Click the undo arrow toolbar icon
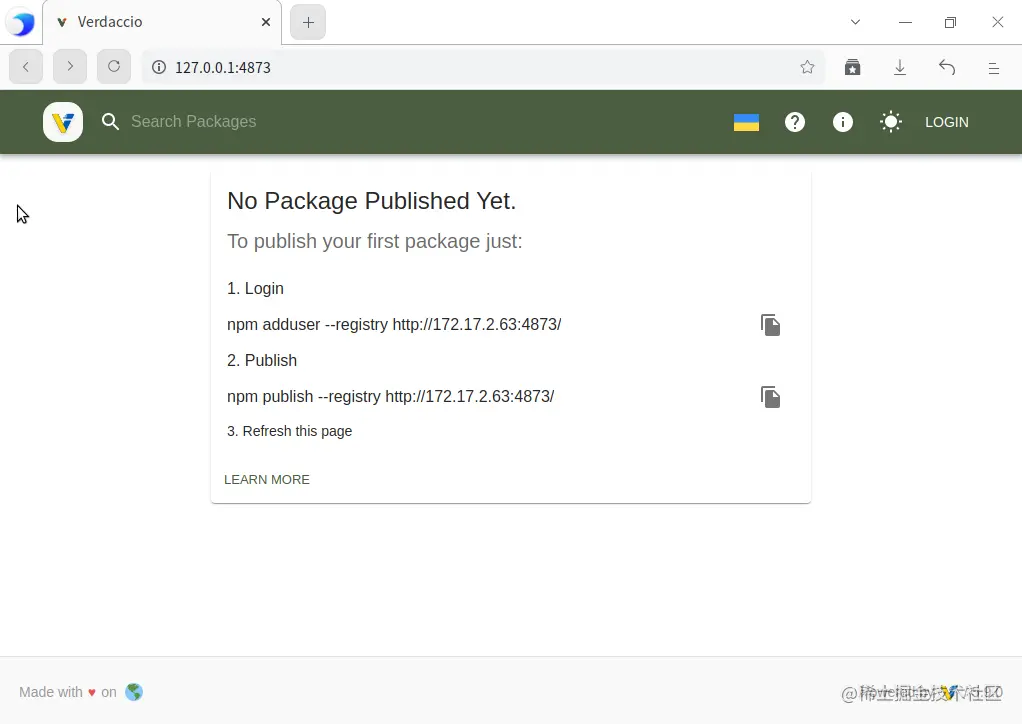Image resolution: width=1022 pixels, height=724 pixels. click(x=946, y=67)
